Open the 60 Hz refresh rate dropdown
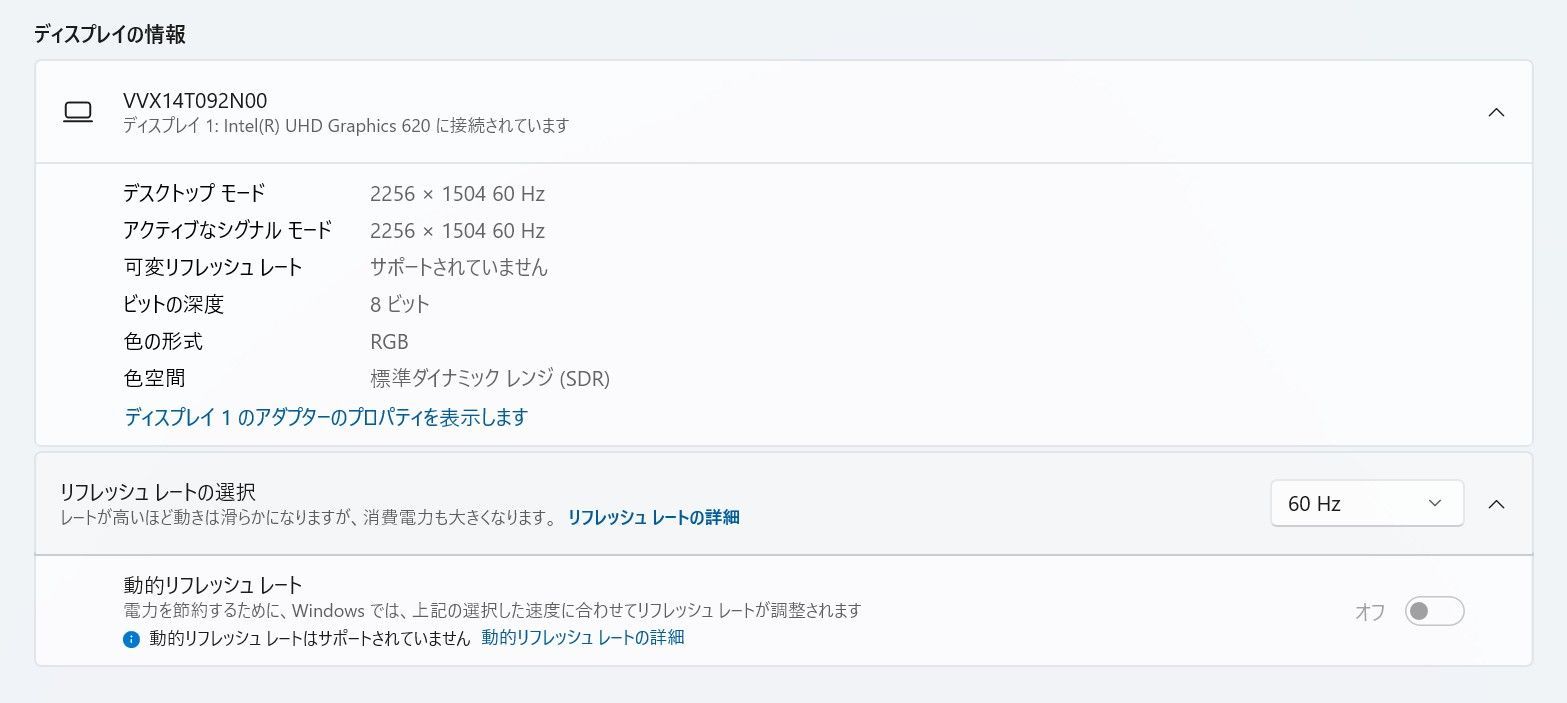1567x703 pixels. [1366, 504]
